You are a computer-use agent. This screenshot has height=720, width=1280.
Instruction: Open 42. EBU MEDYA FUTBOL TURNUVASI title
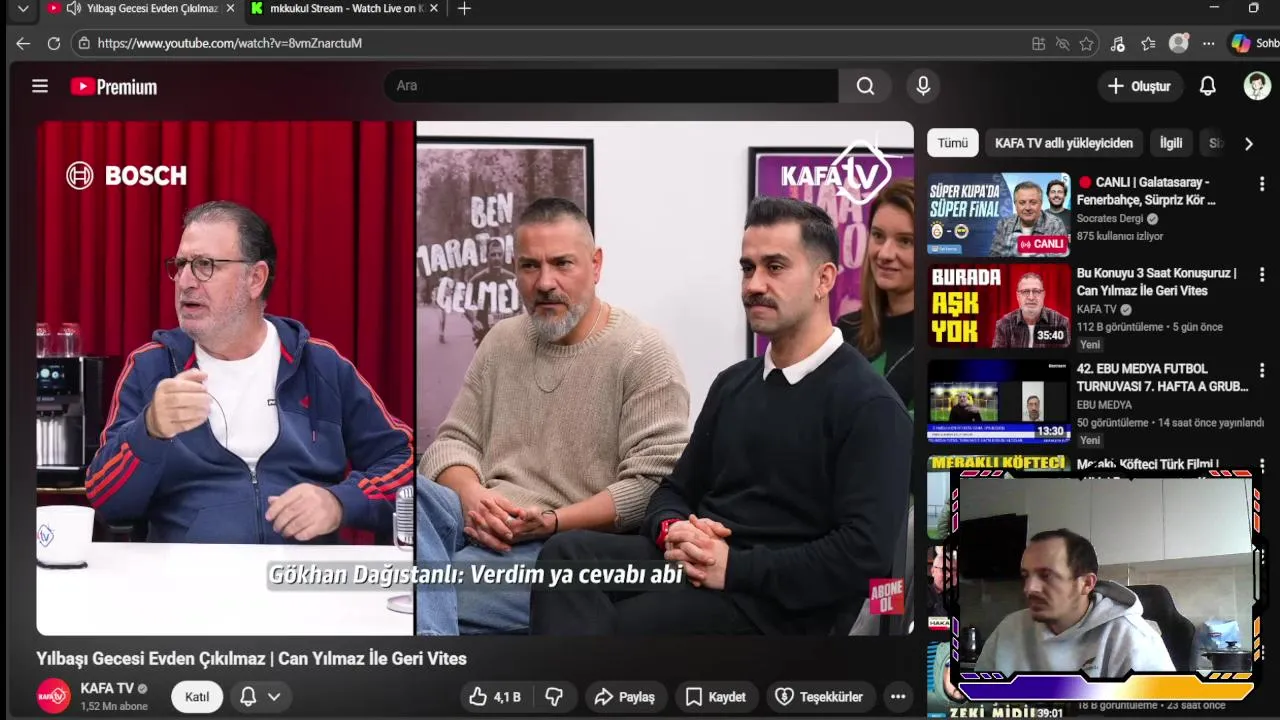1162,378
